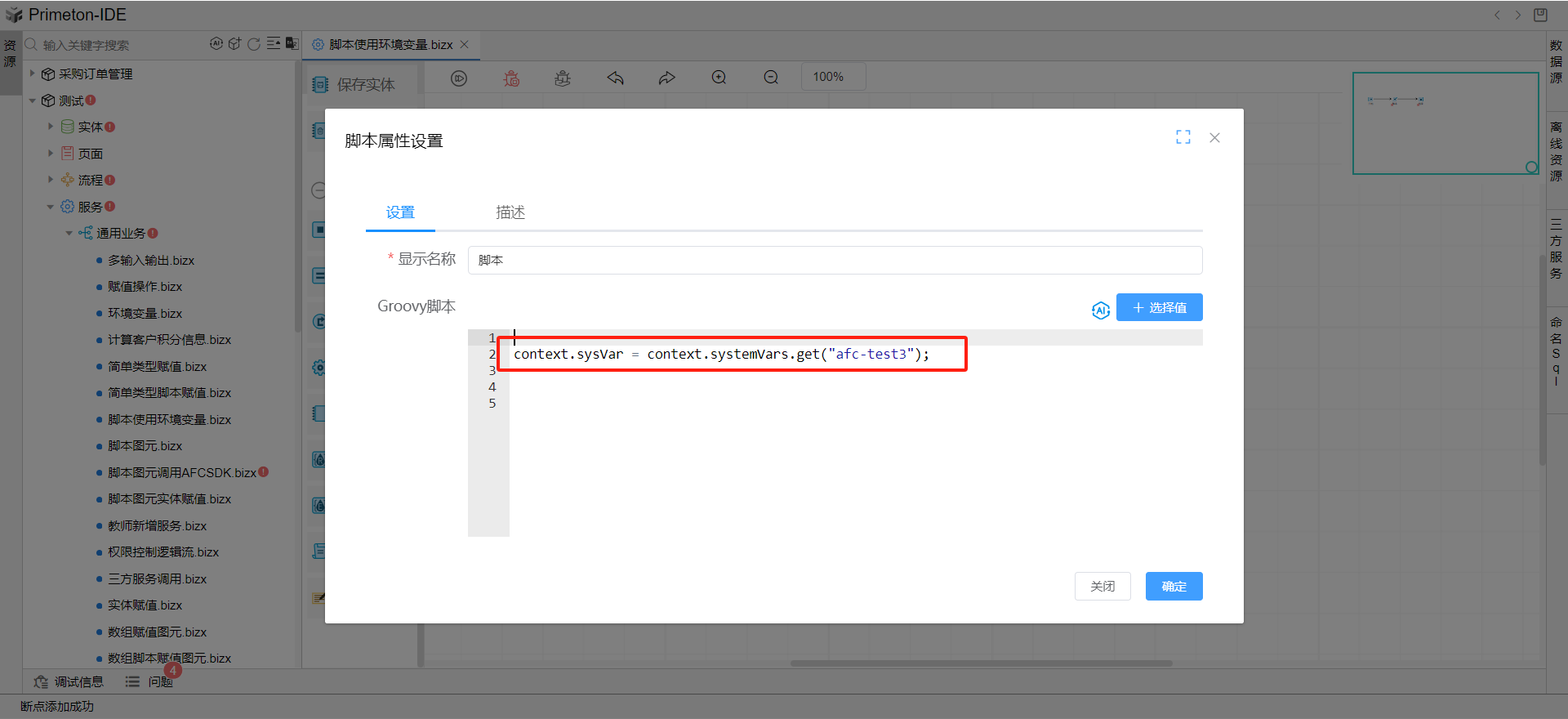Expand the 流程 tree node
The image size is (1568, 719).
51,180
